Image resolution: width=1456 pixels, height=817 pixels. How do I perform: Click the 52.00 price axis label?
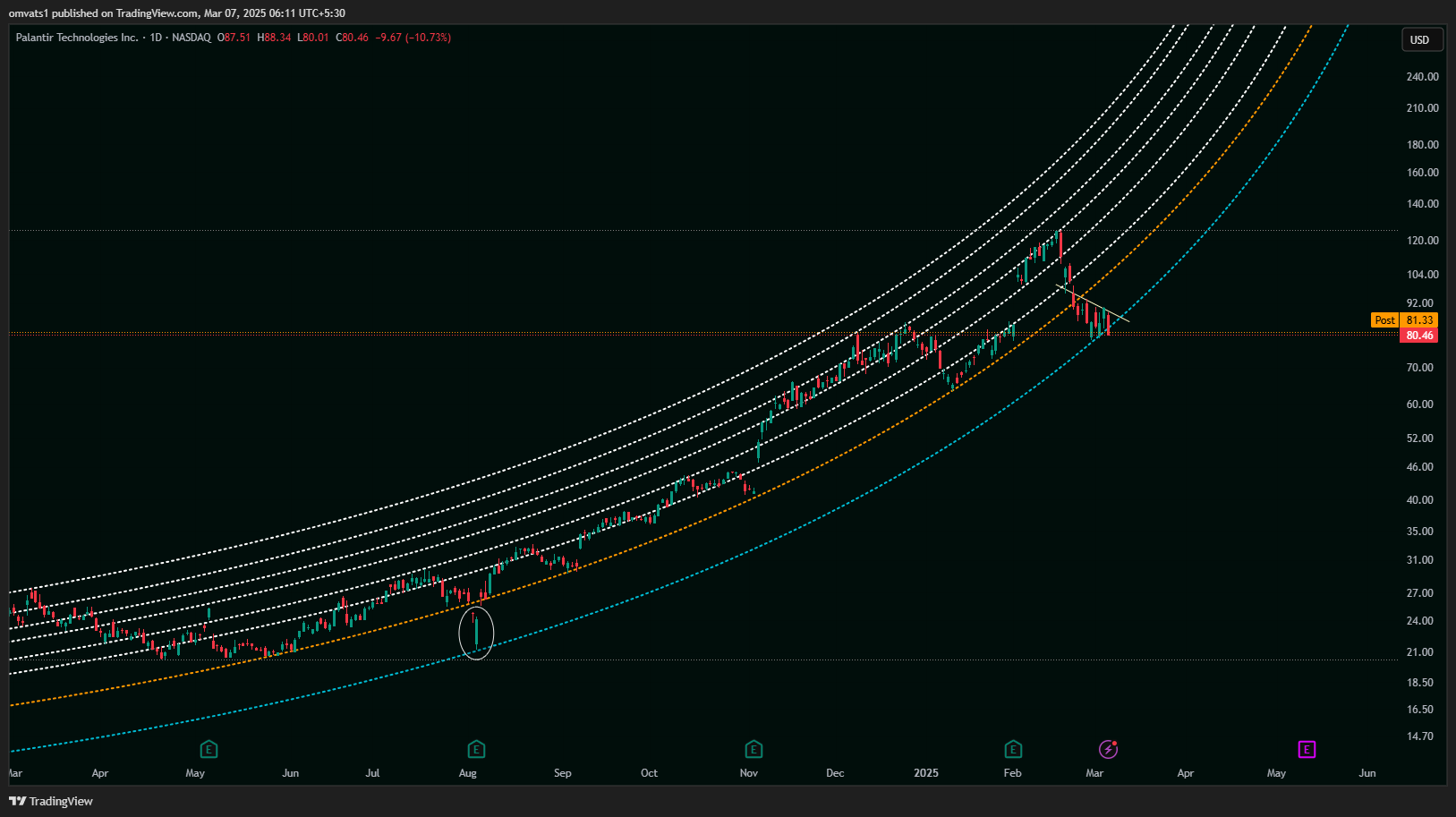(1420, 438)
